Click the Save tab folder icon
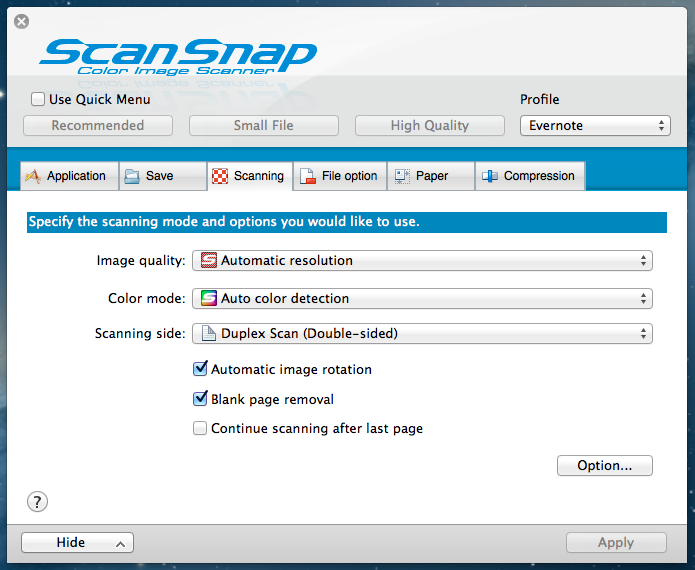This screenshot has width=695, height=570. 132,176
